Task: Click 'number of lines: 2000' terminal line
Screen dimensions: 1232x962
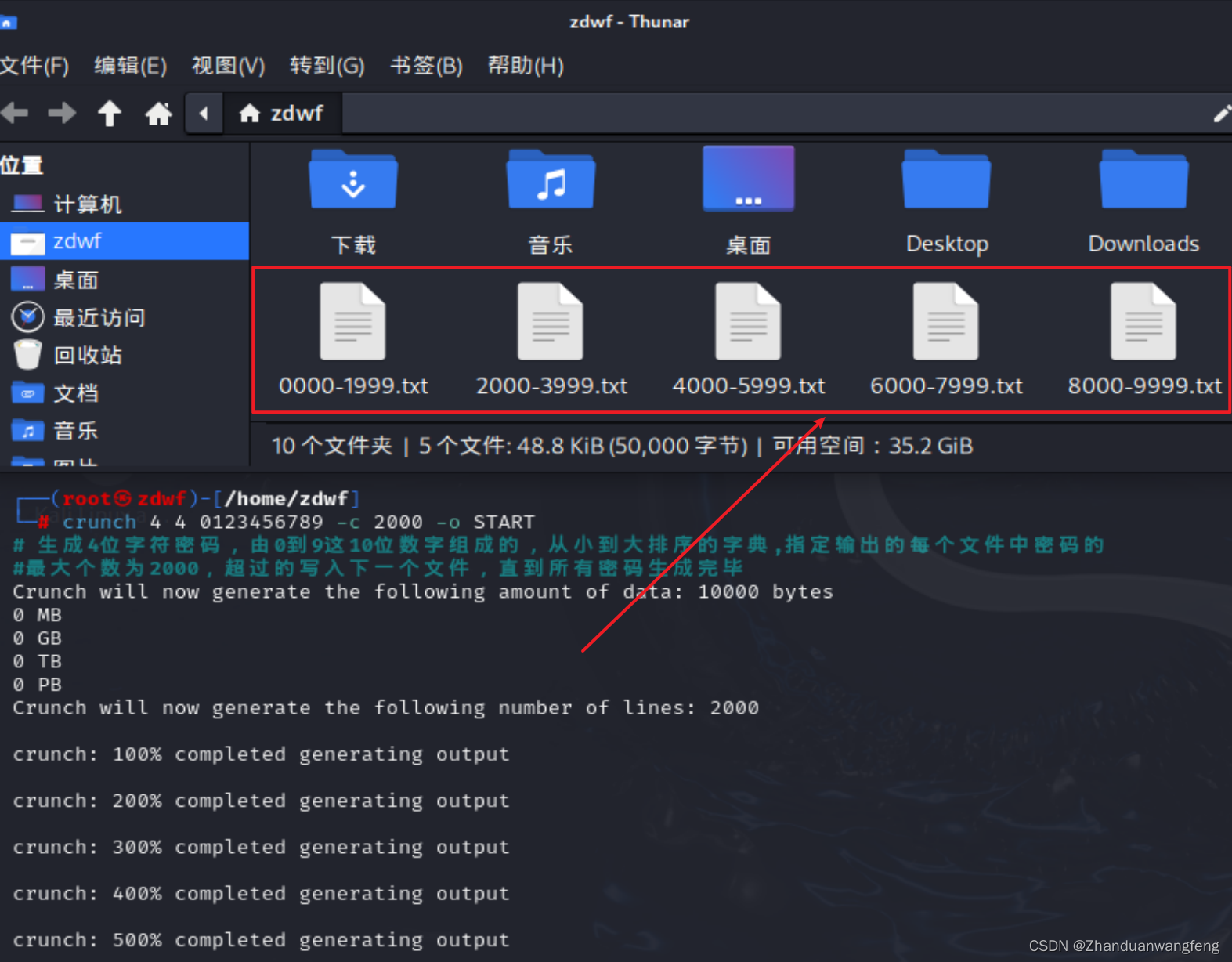Action: (x=385, y=708)
